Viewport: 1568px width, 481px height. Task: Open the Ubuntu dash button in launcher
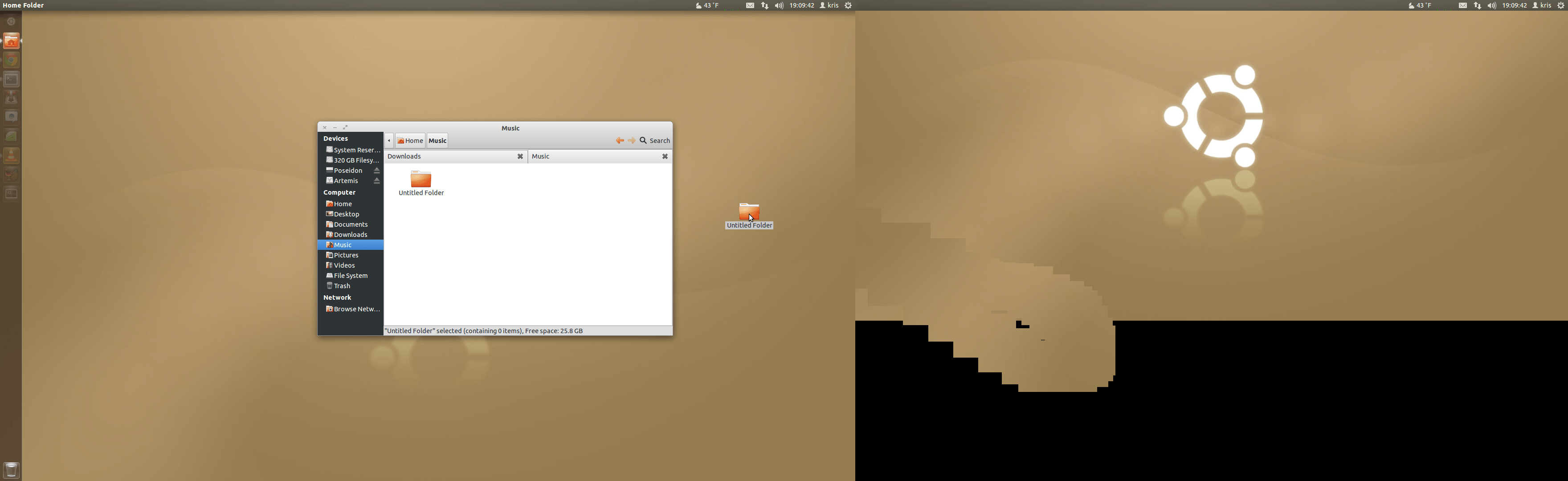[11, 22]
